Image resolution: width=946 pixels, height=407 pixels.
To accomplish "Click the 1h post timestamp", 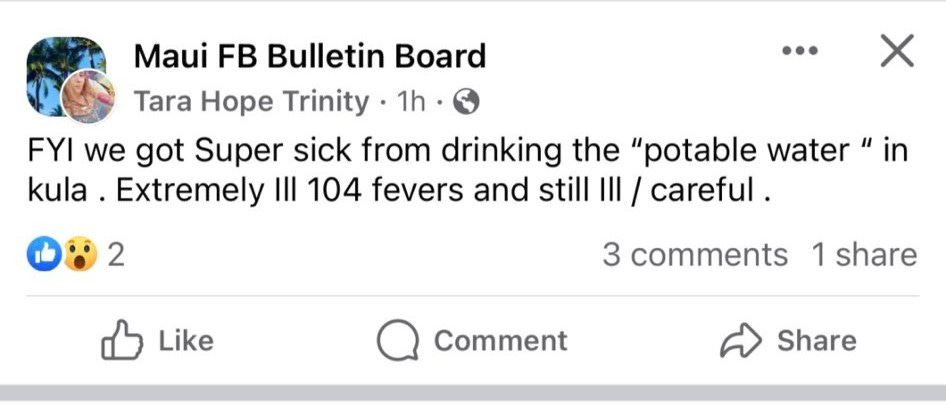I will click(412, 101).
